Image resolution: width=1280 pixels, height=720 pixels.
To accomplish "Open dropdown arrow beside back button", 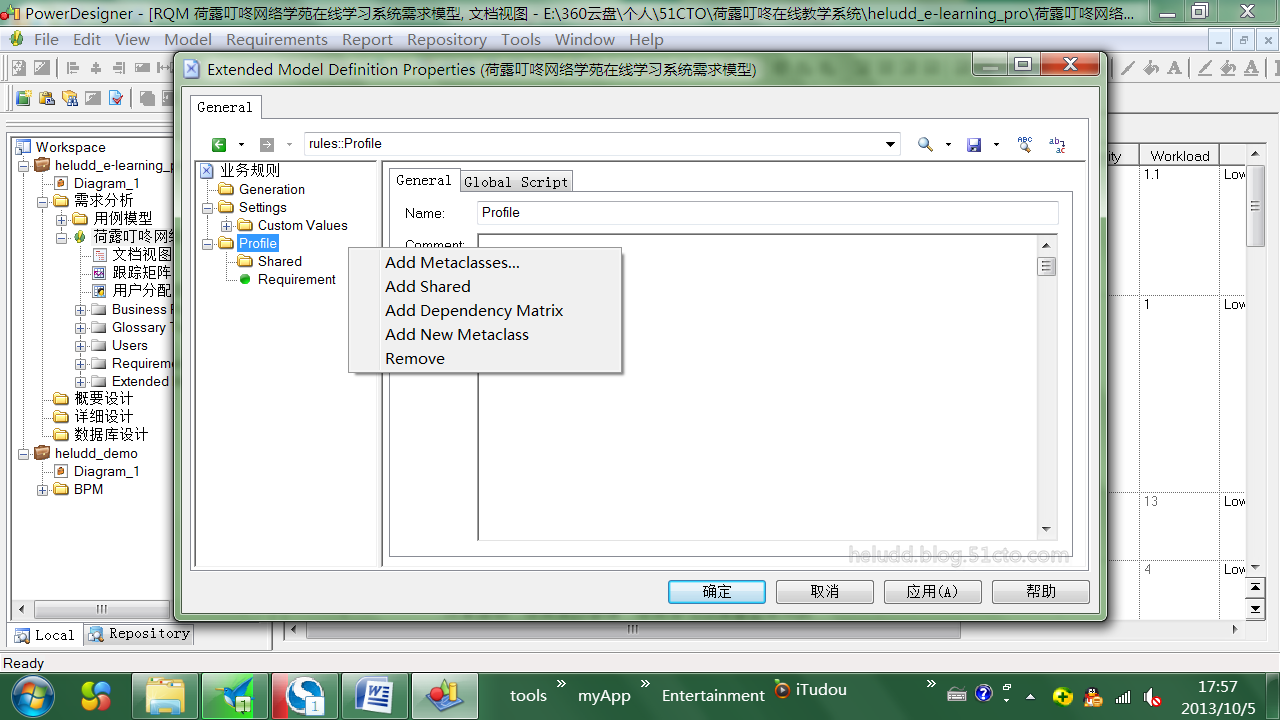I will click(x=241, y=145).
